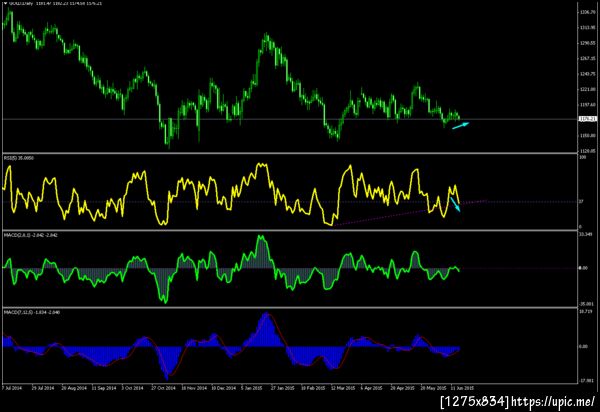The height and width of the screenshot is (412, 600).
Task: Click the 27 Jan 2015 date label
Action: click(x=283, y=388)
